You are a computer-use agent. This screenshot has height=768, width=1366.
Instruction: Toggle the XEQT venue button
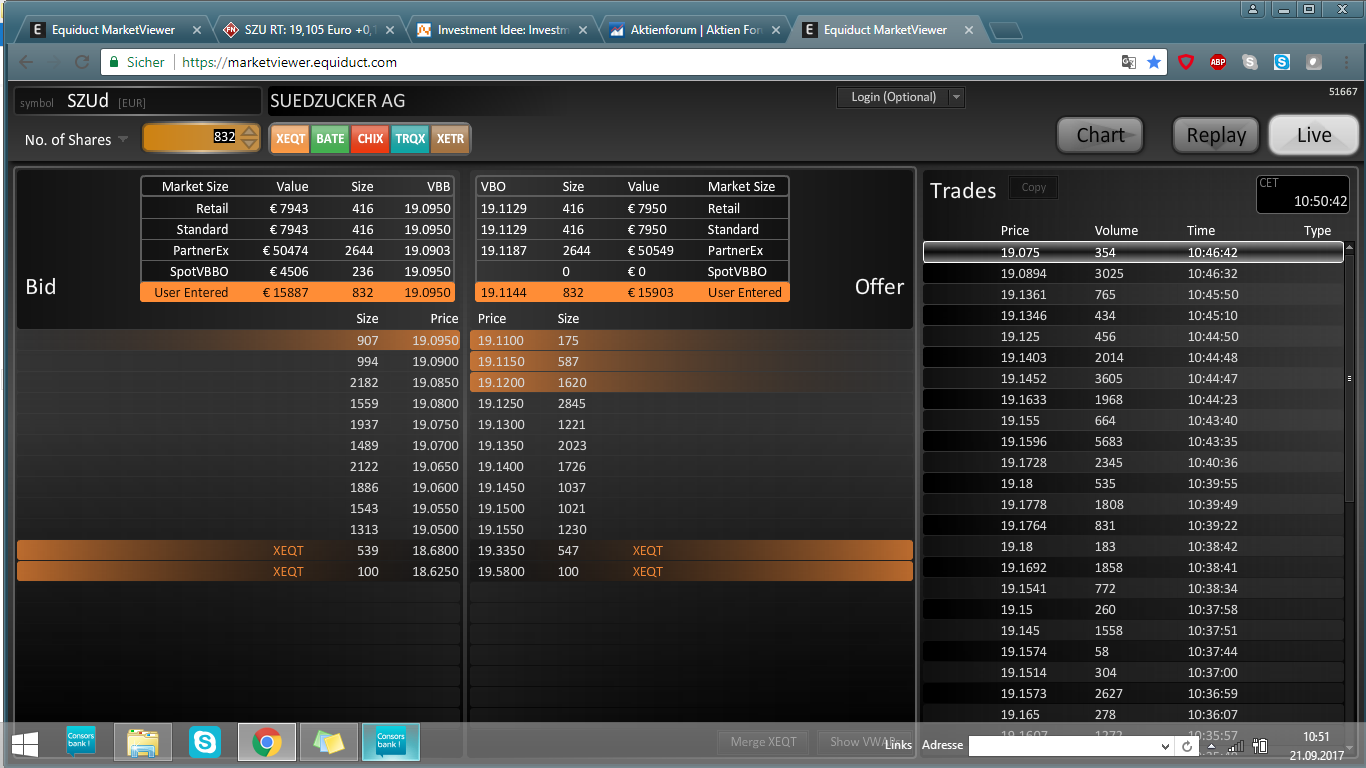tap(290, 139)
